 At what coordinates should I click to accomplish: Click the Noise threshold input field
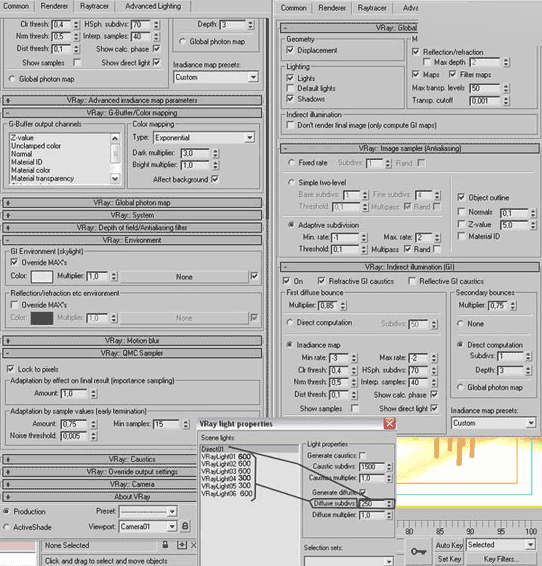pyautogui.click(x=74, y=436)
